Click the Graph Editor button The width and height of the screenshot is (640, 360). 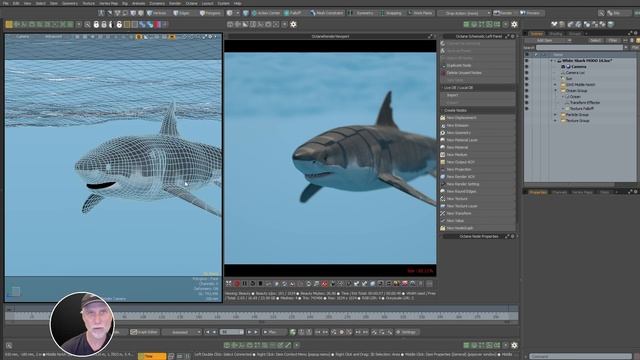pos(144,332)
